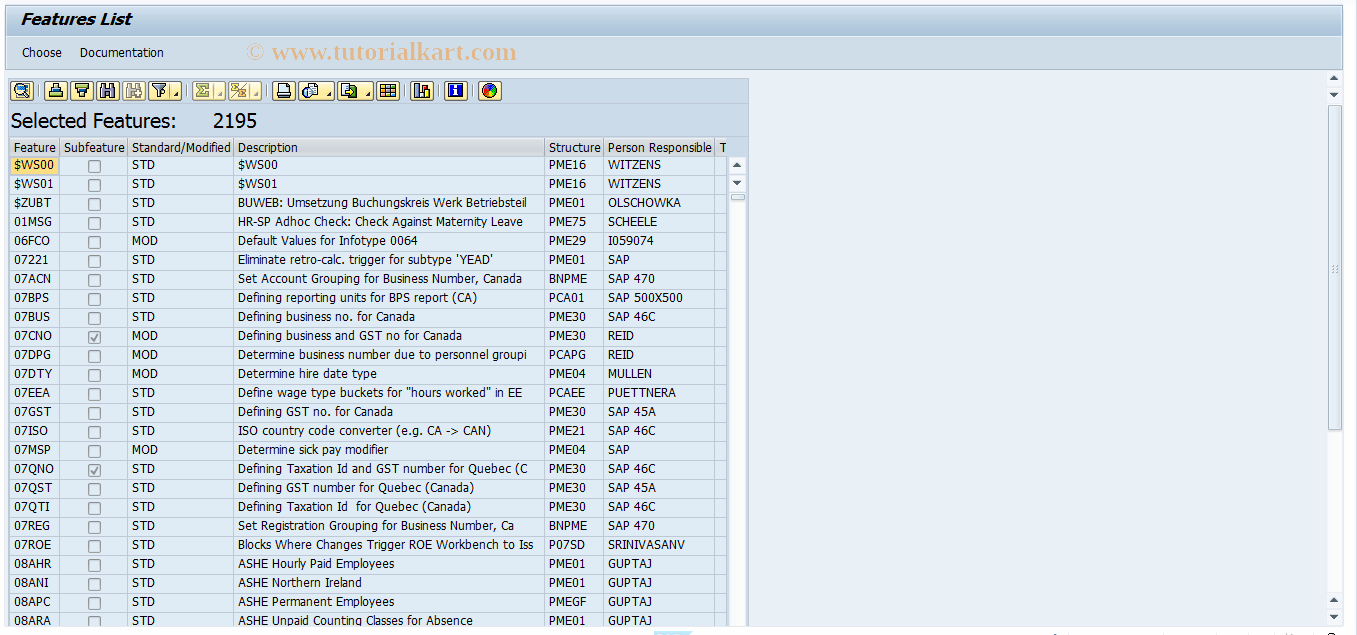
Task: Expand the Subtotals dropdown arrow
Action: point(256,92)
